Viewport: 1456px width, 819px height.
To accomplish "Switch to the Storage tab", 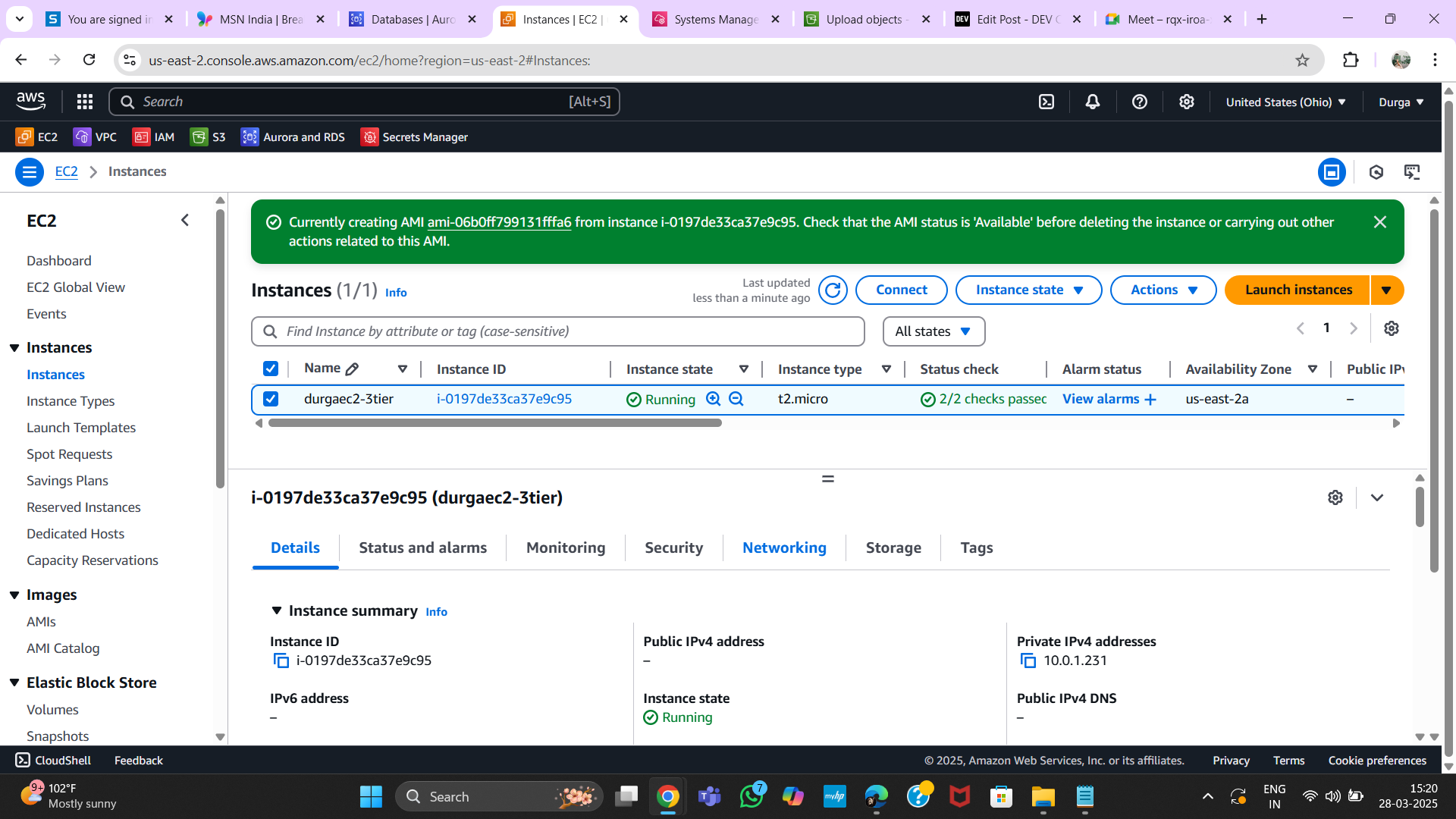I will pyautogui.click(x=893, y=548).
